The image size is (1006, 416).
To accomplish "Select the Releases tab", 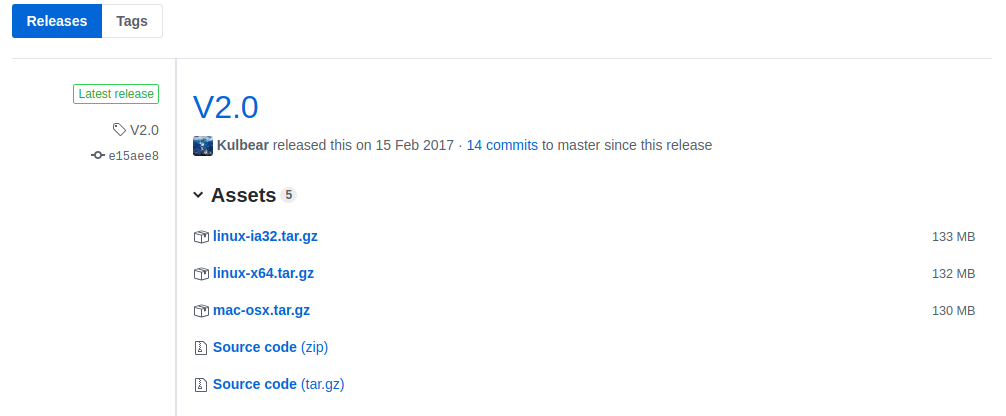I will 57,21.
